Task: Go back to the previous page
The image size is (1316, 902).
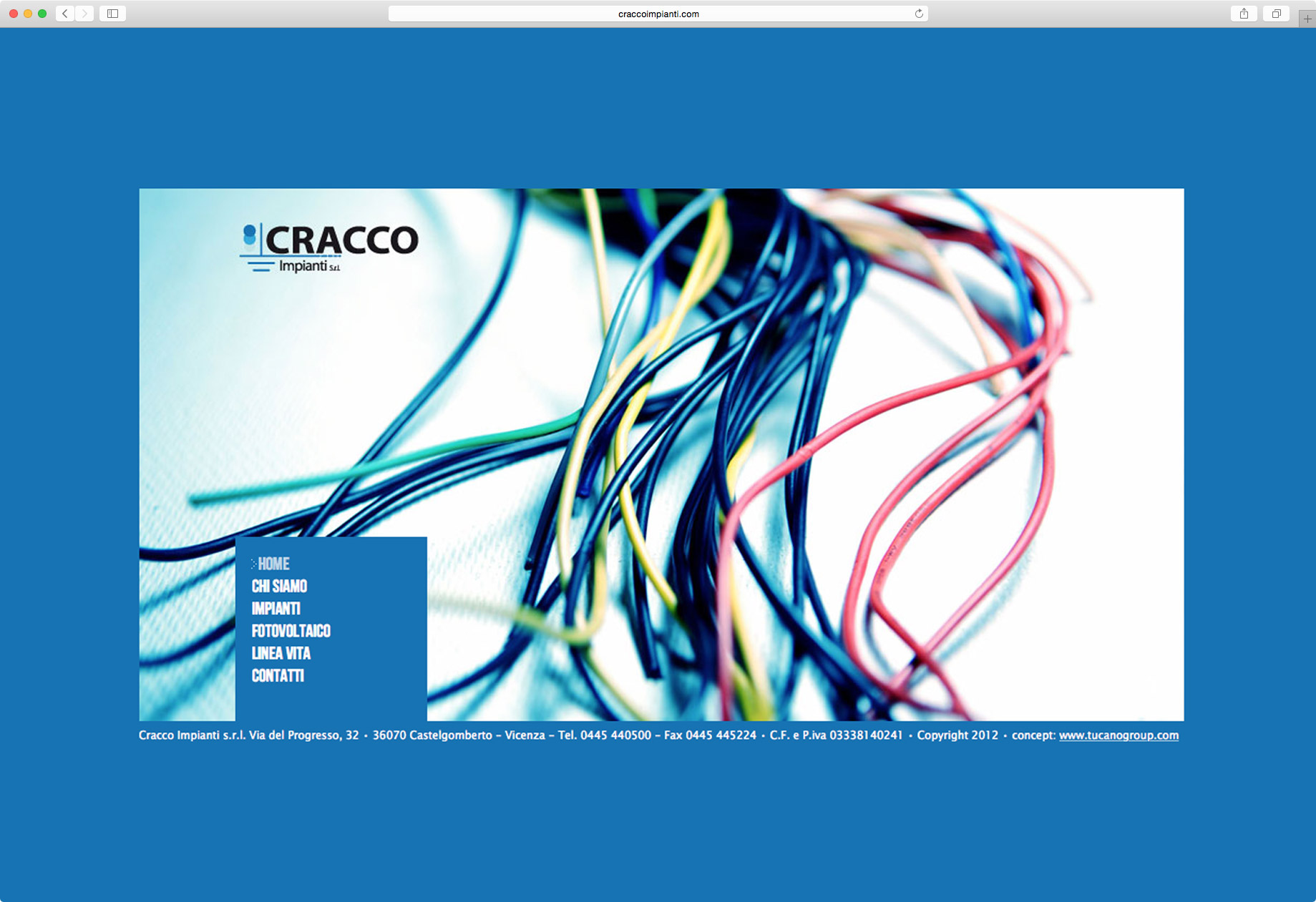Action: coord(65,14)
